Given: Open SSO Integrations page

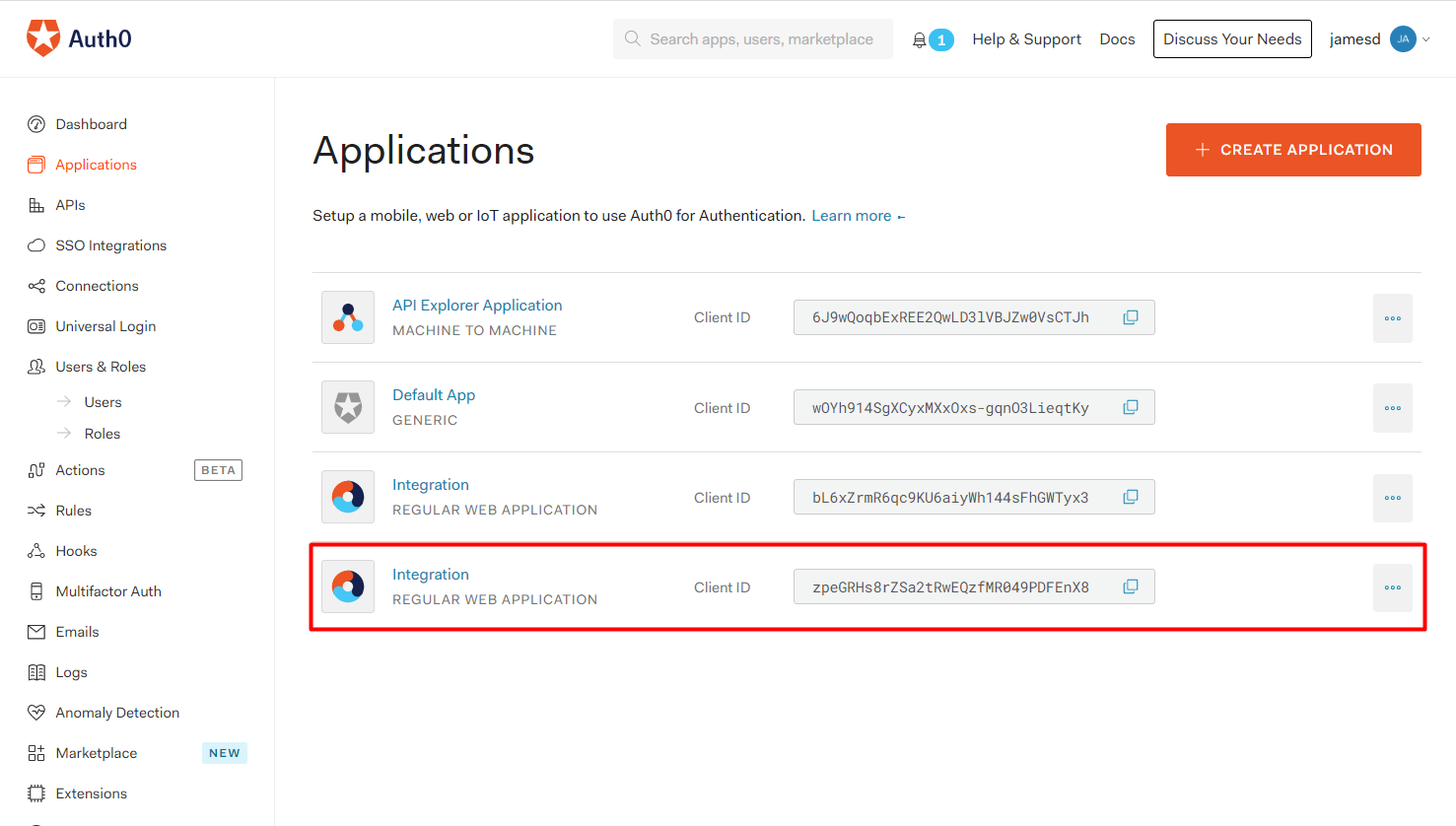Looking at the screenshot, I should [111, 245].
